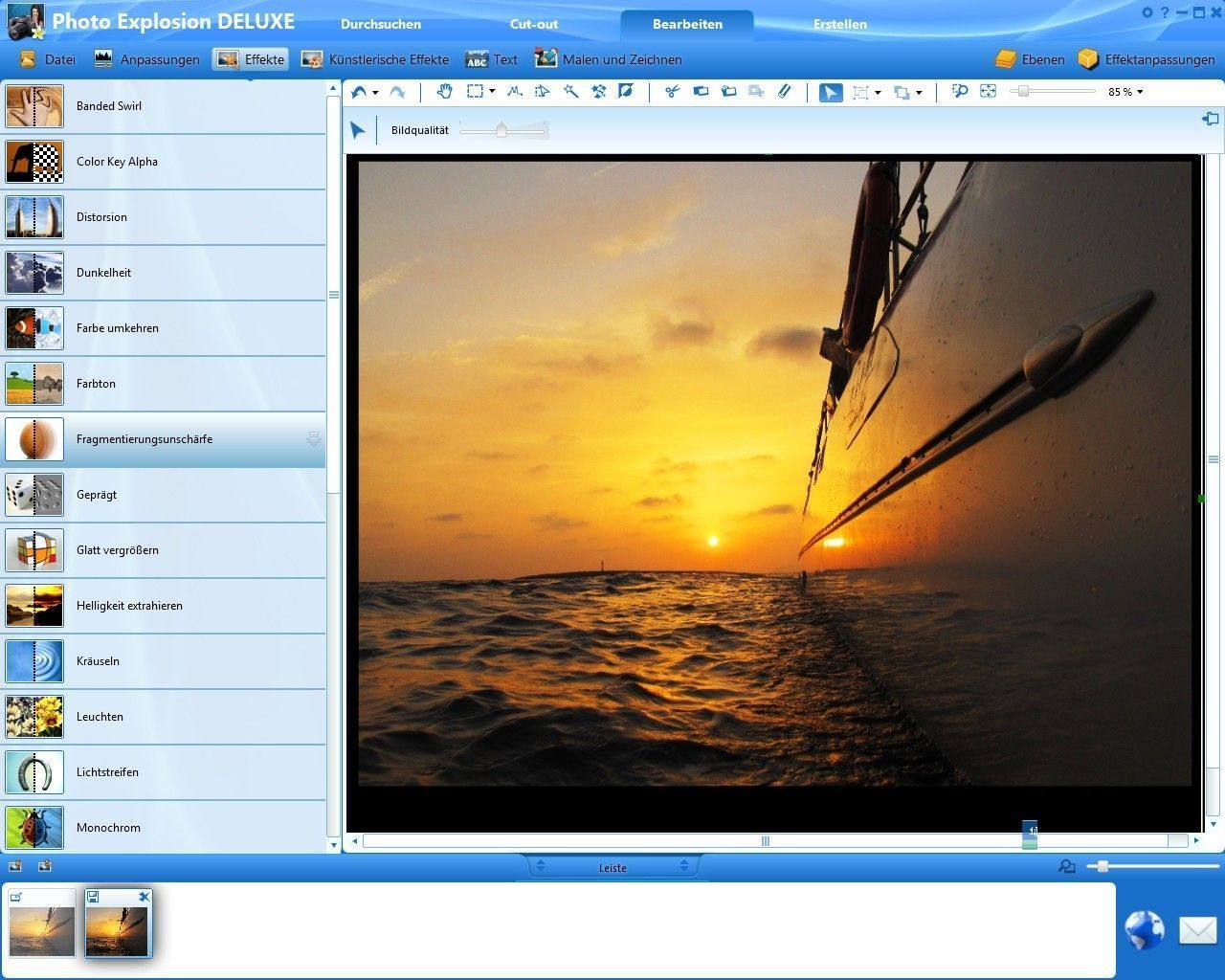
Task: Click the Künstlerische Effekte button
Action: pos(375,59)
